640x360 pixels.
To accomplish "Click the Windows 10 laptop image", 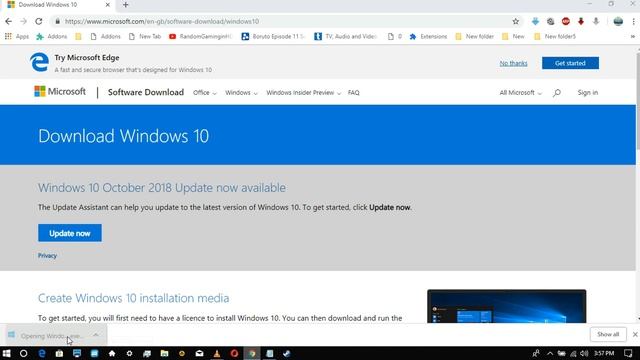I will pyautogui.click(x=507, y=306).
